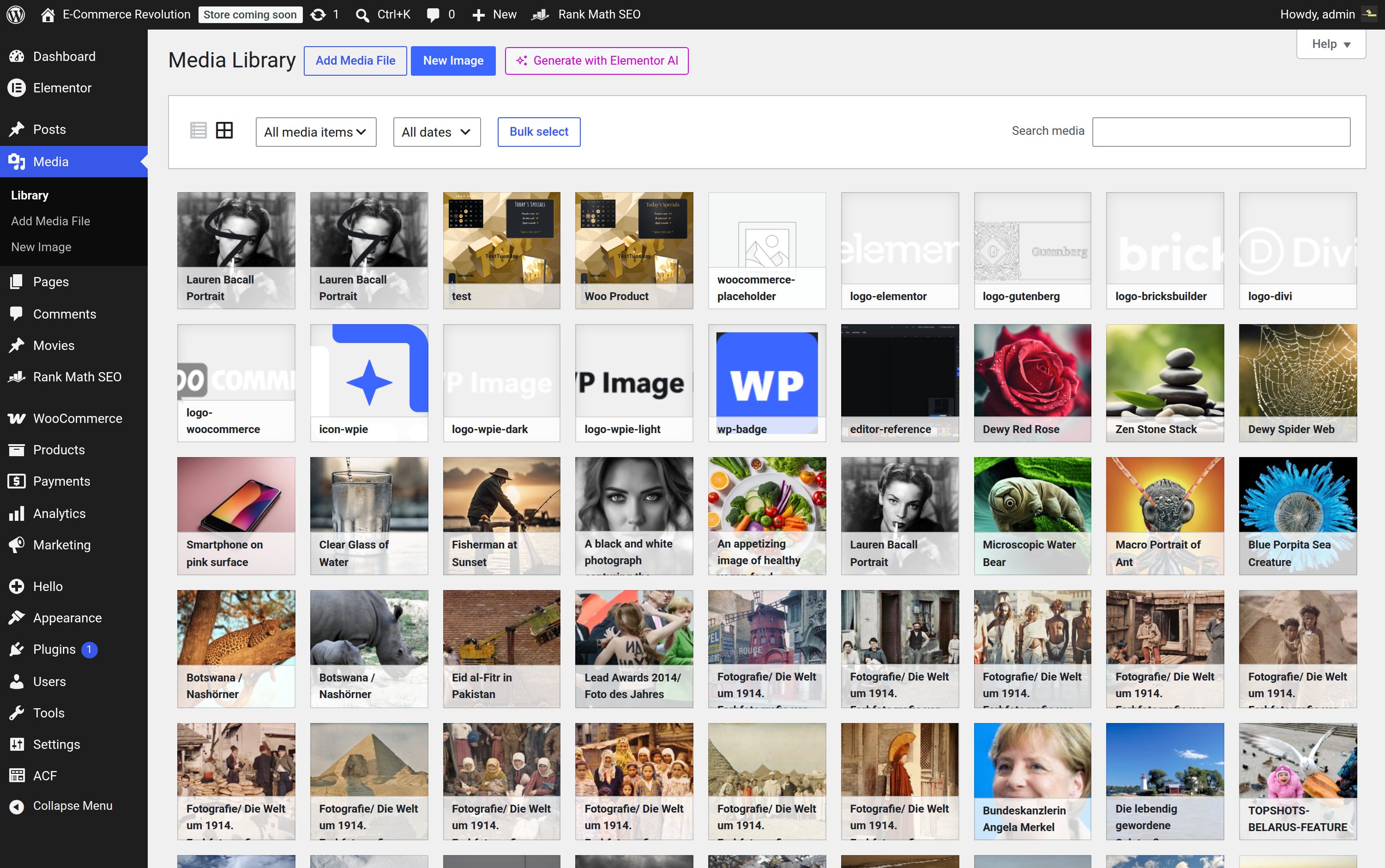The image size is (1385, 868).
Task: Click the WooCommerce icon in sidebar
Action: [17, 418]
